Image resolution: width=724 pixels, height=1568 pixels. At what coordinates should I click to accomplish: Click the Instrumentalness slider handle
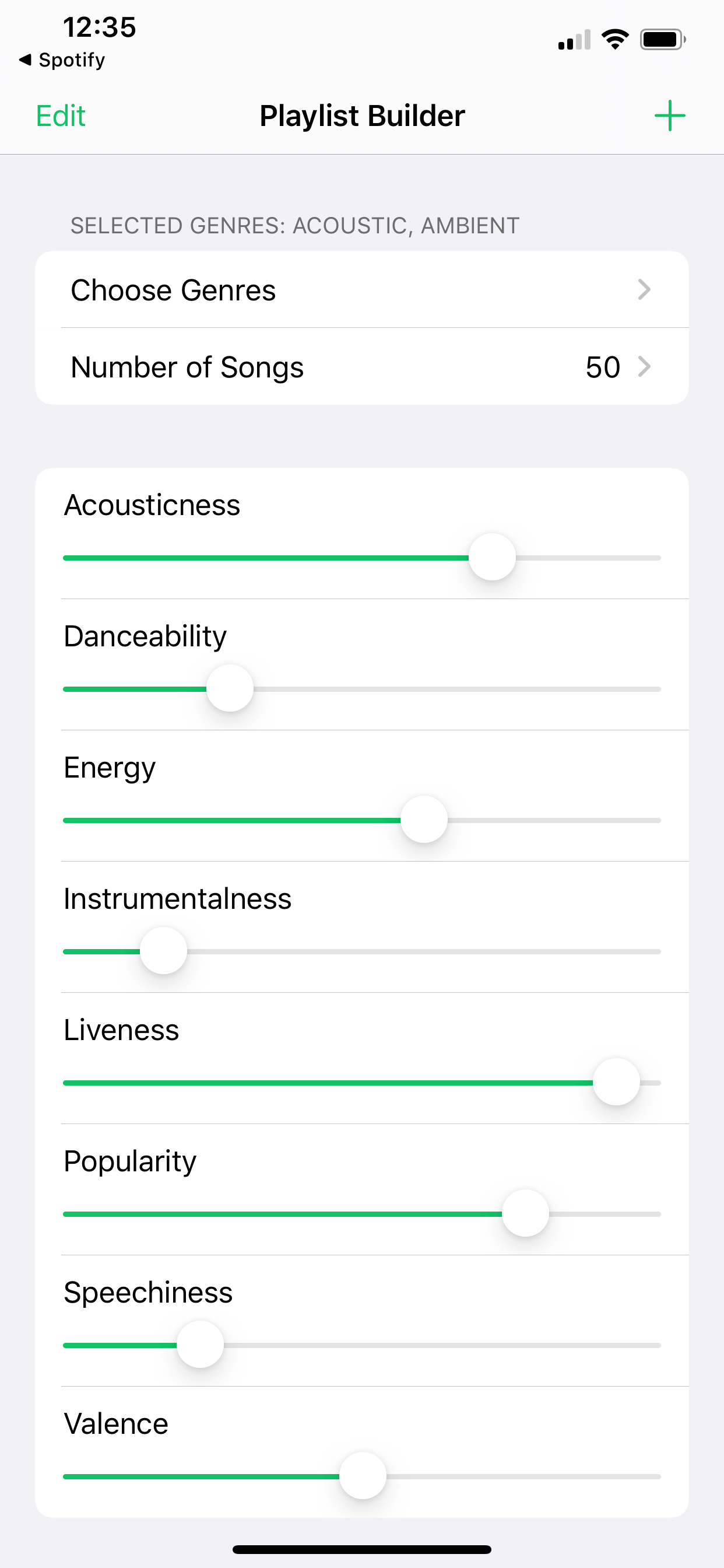[x=164, y=951]
